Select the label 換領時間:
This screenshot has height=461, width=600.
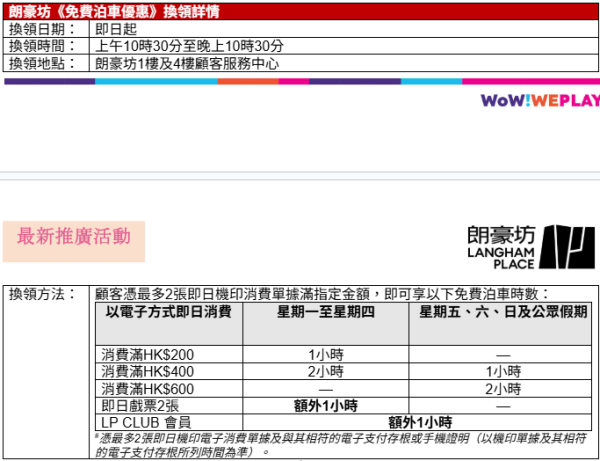point(42,46)
